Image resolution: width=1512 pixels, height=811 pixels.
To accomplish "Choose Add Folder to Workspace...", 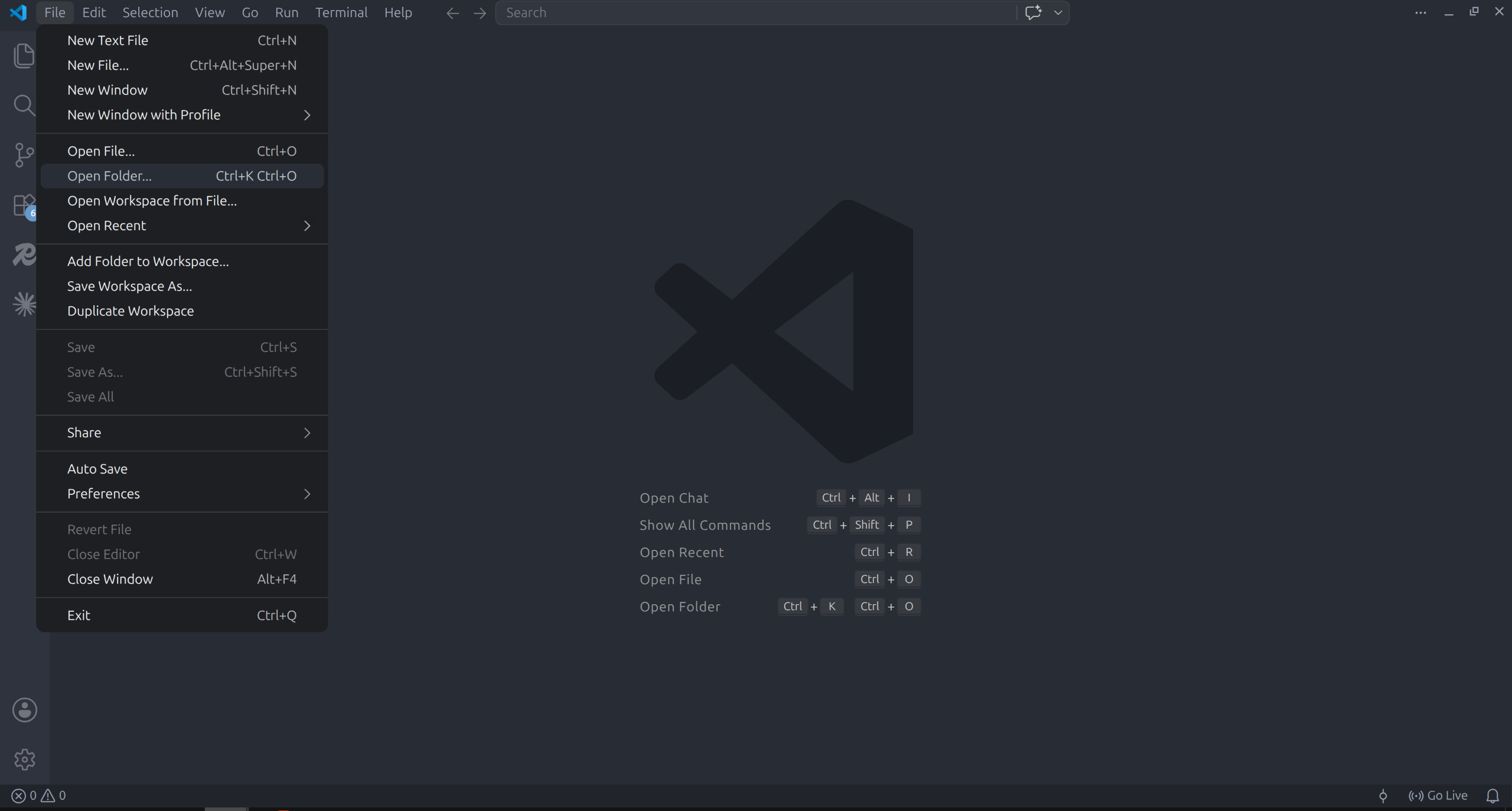I will 182,262.
